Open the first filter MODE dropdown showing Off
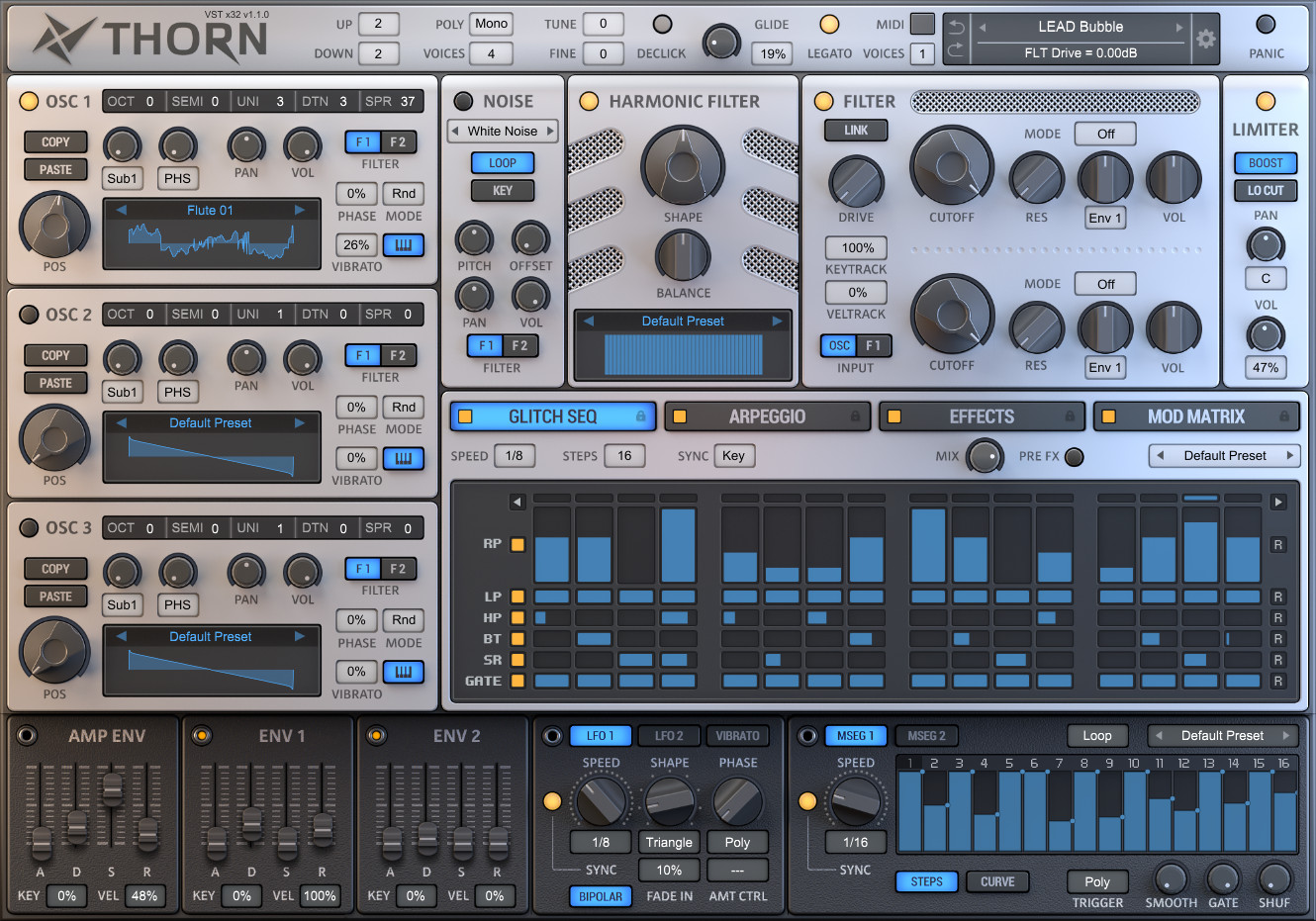1316x921 pixels. [x=1105, y=134]
